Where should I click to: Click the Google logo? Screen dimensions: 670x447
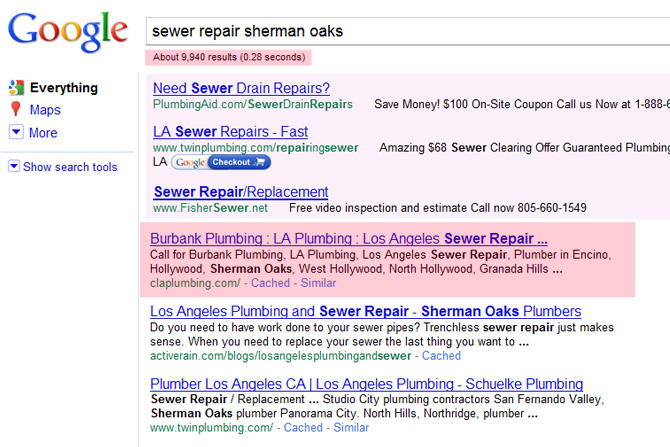click(x=67, y=32)
